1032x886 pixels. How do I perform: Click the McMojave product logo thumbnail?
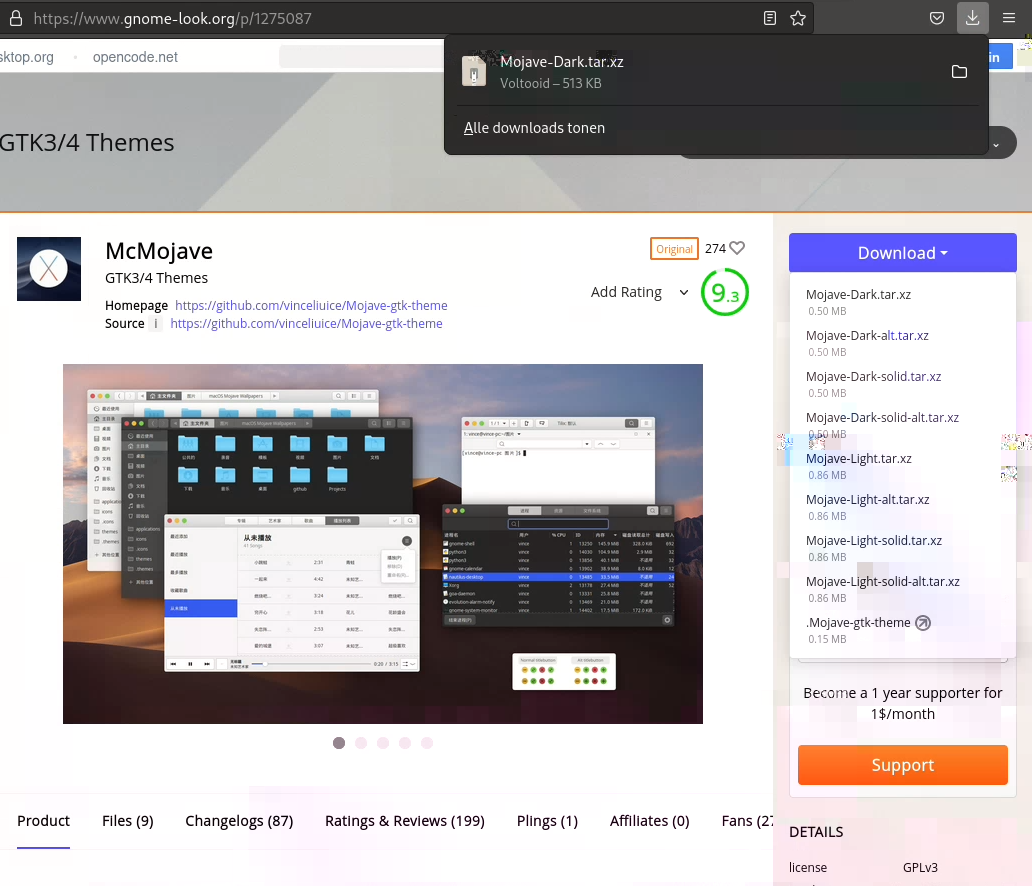coord(49,269)
